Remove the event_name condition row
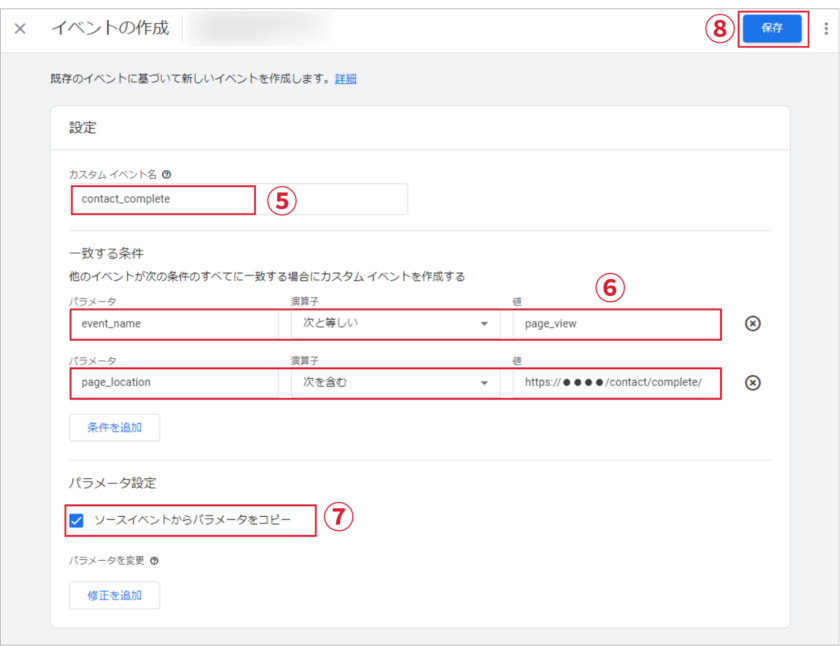This screenshot has width=840, height=646. 753,324
